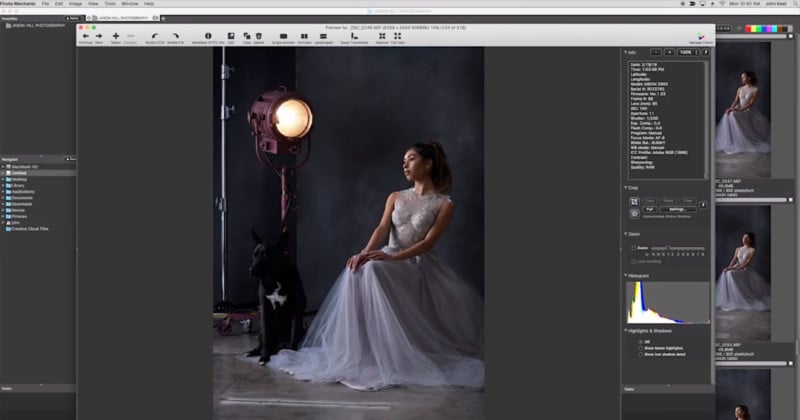Select first bride thumbnail in filmstrip
This screenshot has height=420, width=800.
point(743,109)
